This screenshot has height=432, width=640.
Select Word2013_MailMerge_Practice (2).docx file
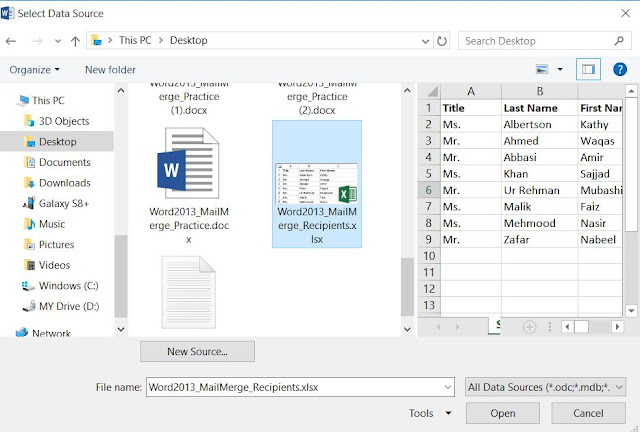[x=317, y=99]
